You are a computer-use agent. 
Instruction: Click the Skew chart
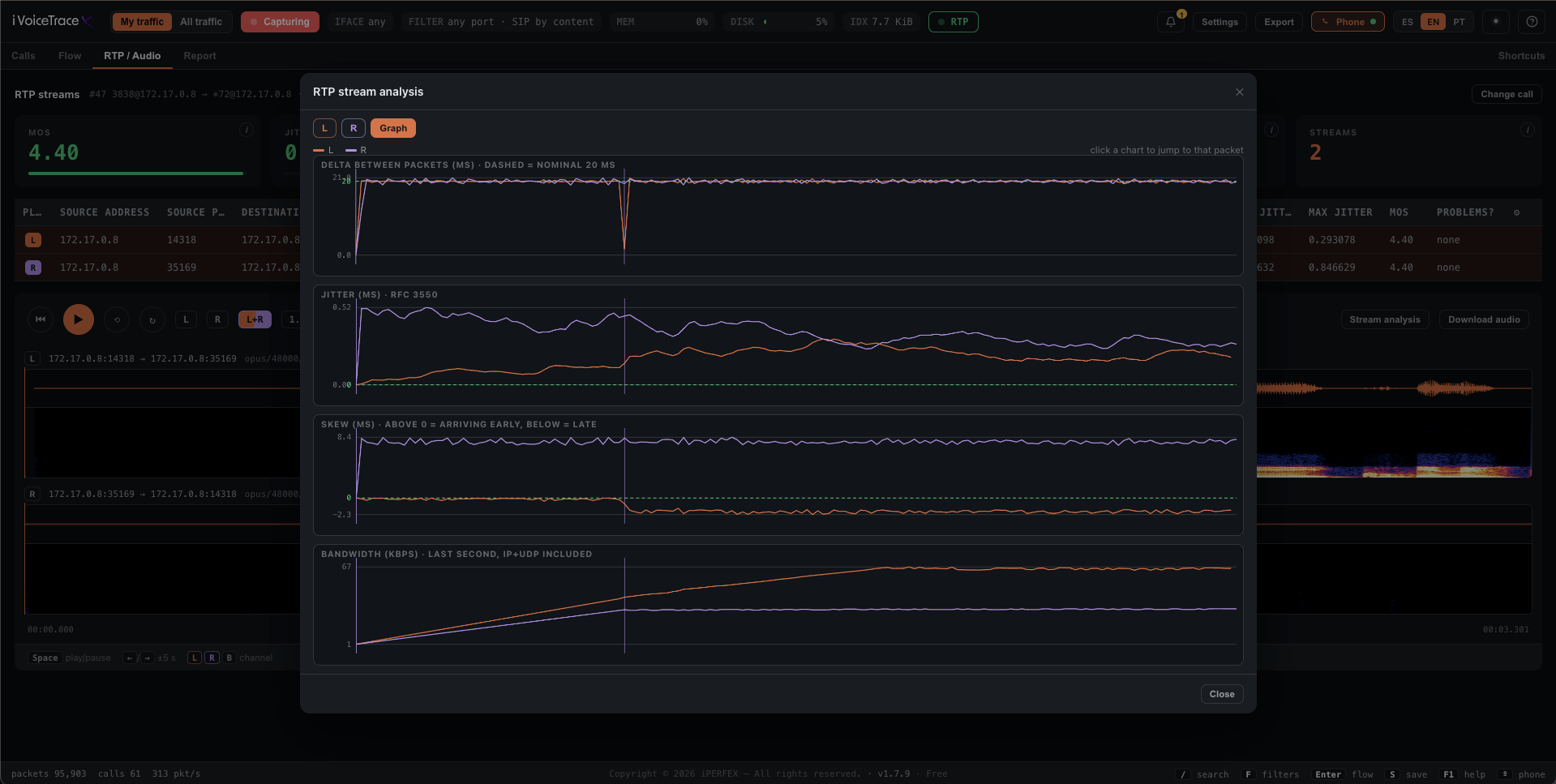778,475
